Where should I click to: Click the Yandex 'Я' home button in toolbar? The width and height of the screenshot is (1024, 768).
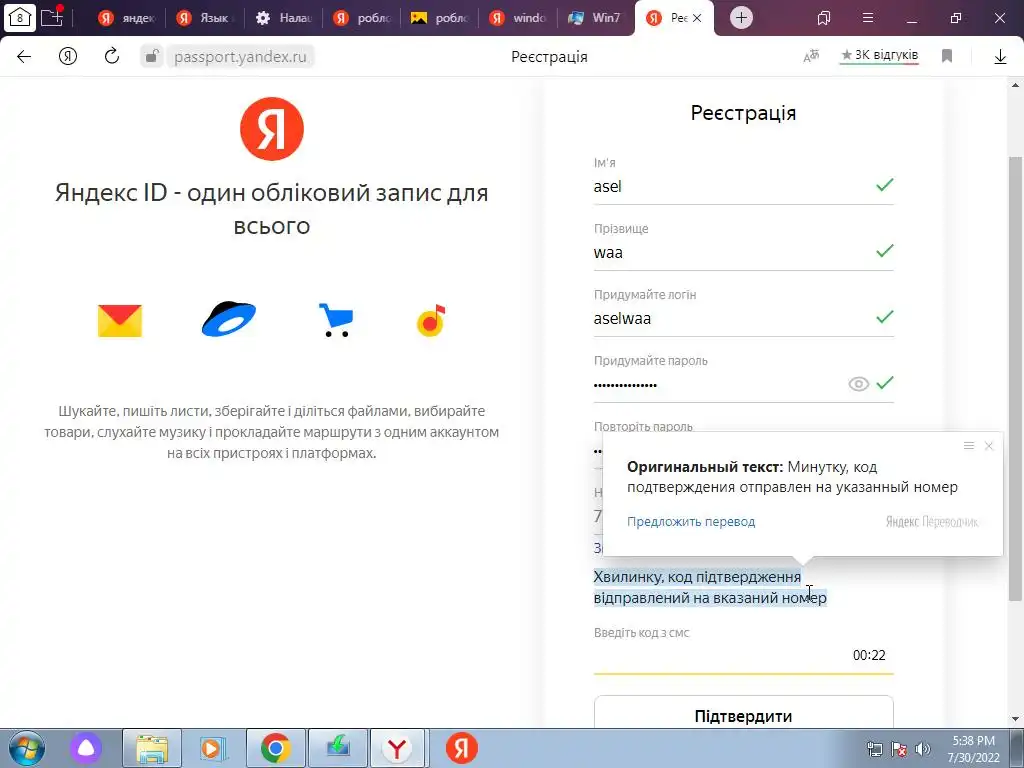pos(68,56)
